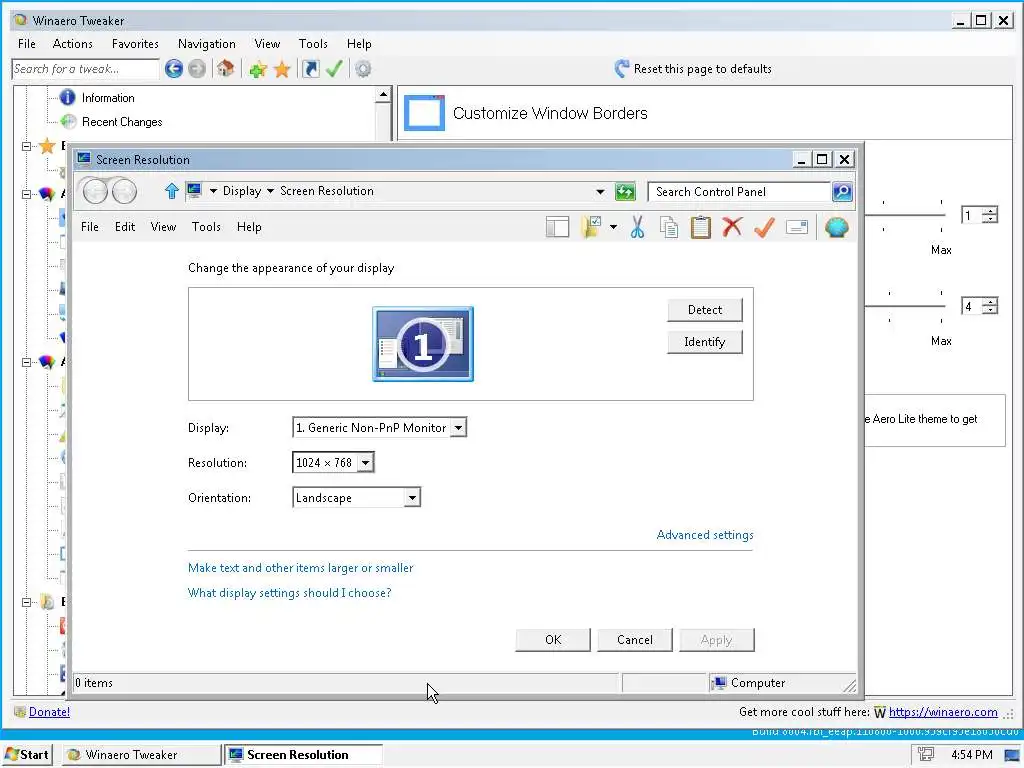1024x768 pixels.
Task: Collapse the tree node beside the star icon
Action: 26,146
